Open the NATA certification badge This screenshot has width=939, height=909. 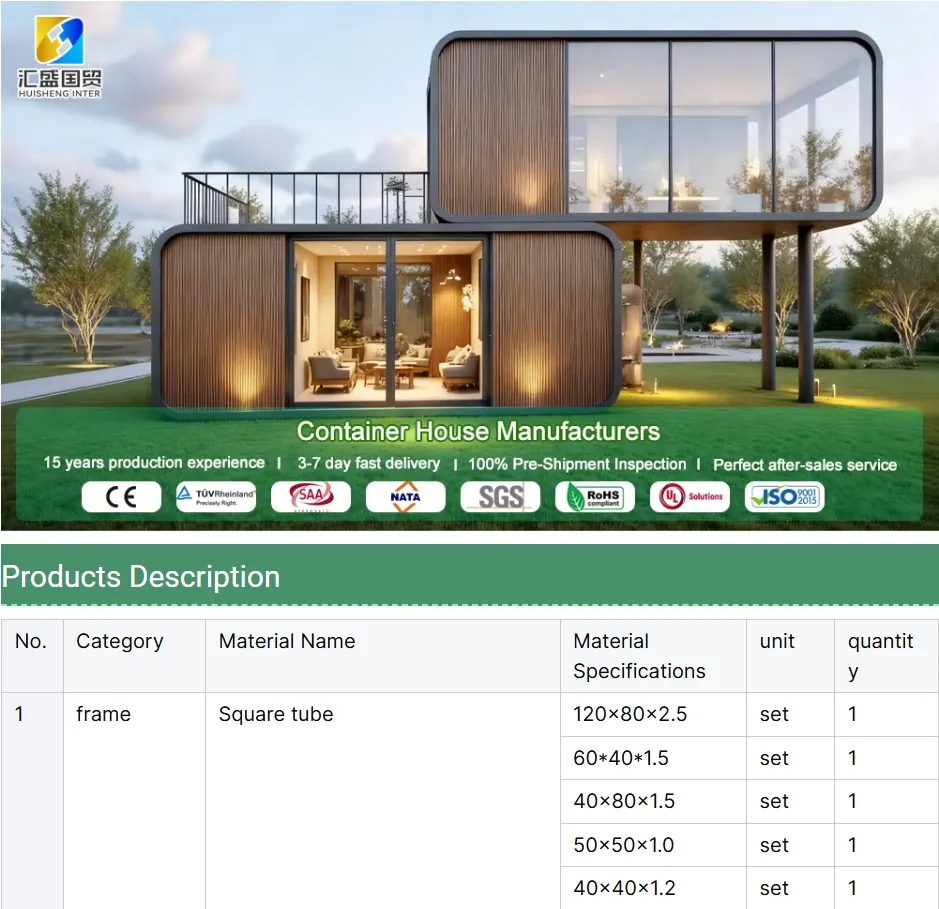(405, 496)
